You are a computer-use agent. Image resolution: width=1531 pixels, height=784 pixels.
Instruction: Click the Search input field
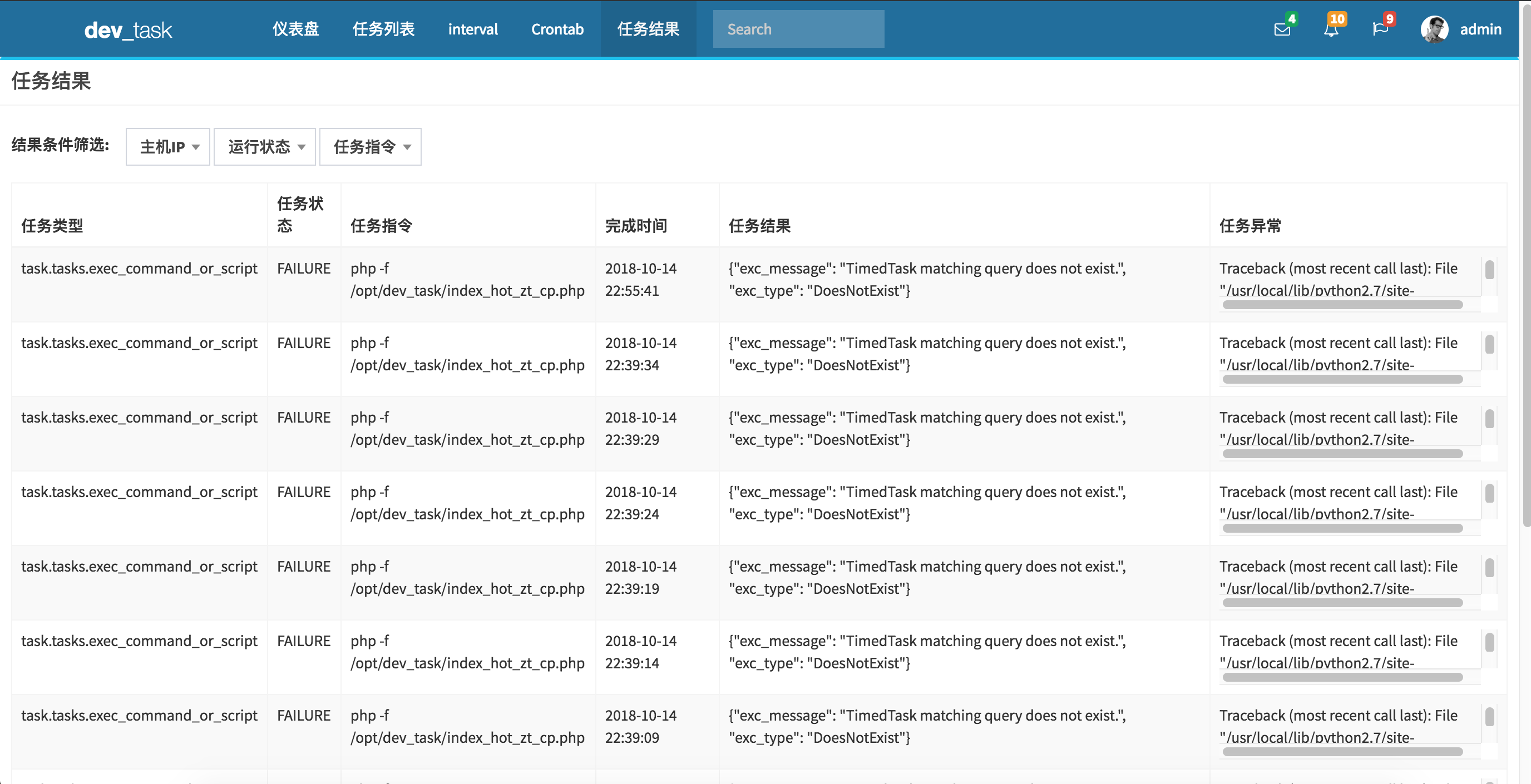(x=798, y=29)
